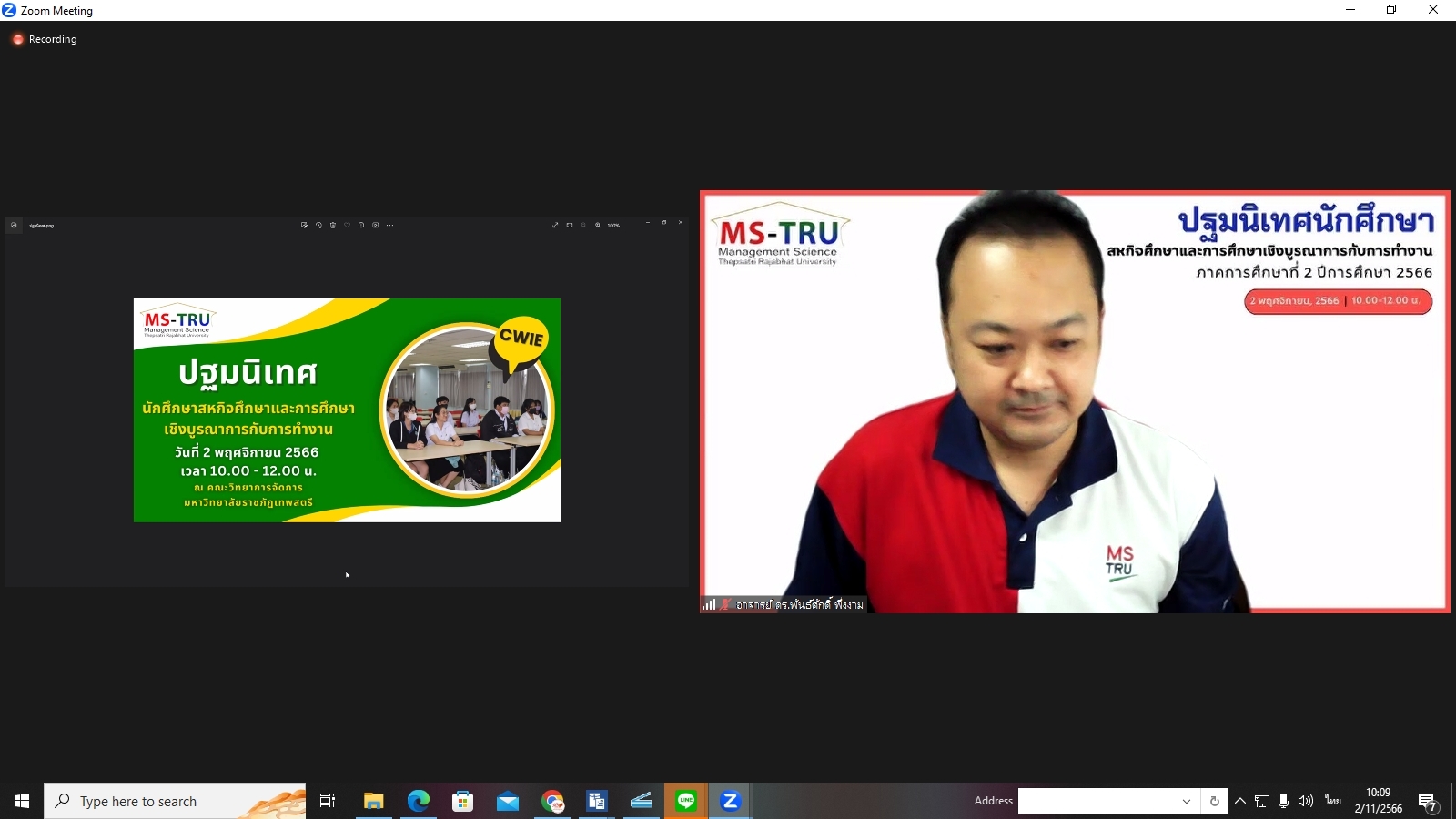Open the Windows Start menu
This screenshot has width=1456, height=819.
(x=22, y=801)
